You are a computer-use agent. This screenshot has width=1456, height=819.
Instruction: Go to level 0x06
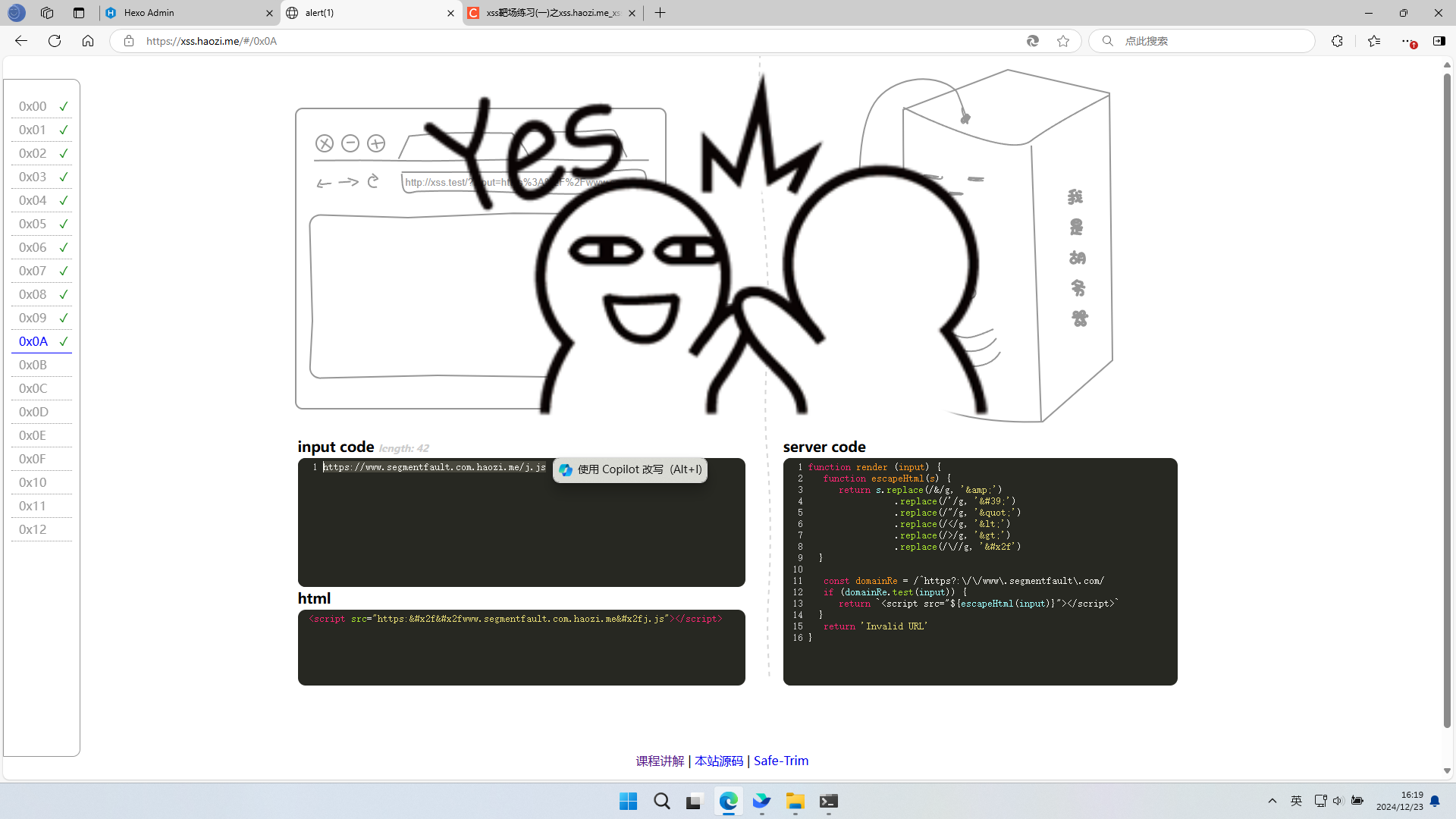click(x=42, y=247)
